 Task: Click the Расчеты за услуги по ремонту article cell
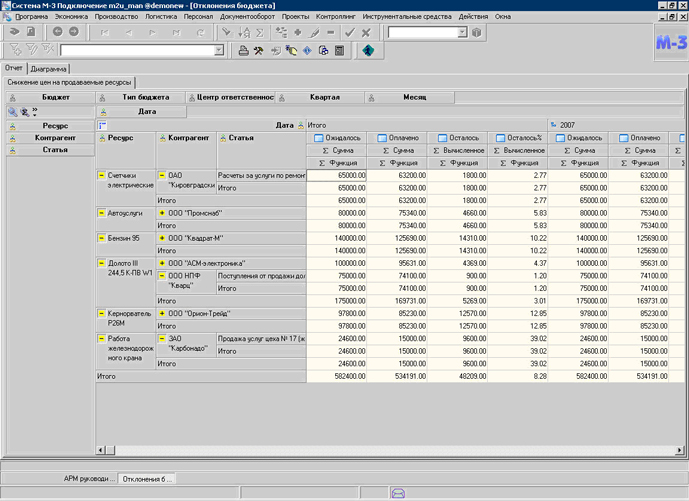coord(261,175)
